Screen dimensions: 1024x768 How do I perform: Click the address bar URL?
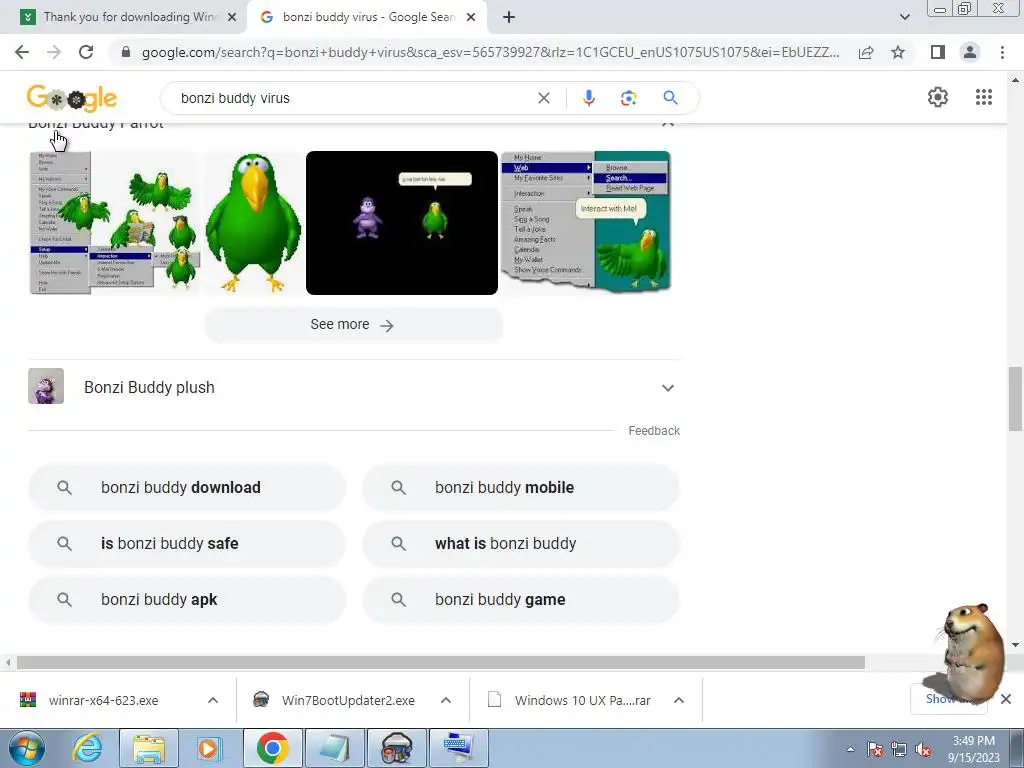[x=490, y=52]
